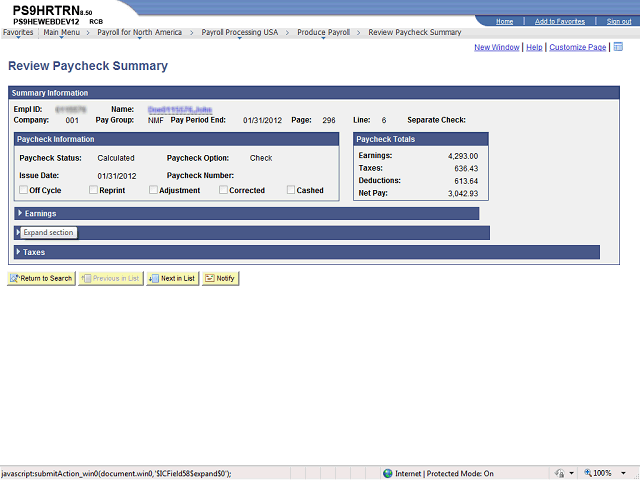Click the security lock icon in status bar
This screenshot has height=480, width=640.
click(560, 473)
